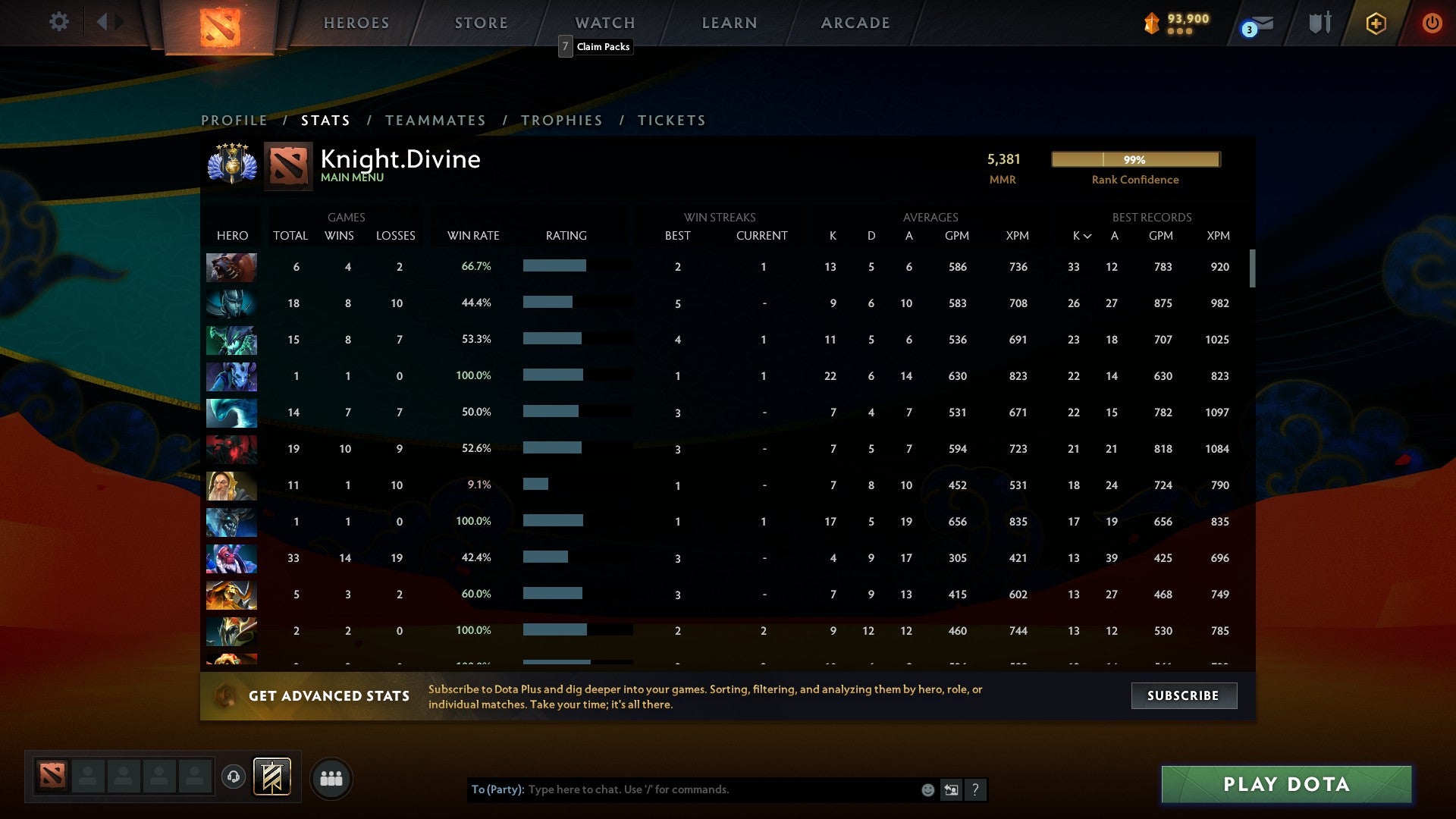Screen dimensions: 1456x819
Task: Open the WATCH menu
Action: 604,23
